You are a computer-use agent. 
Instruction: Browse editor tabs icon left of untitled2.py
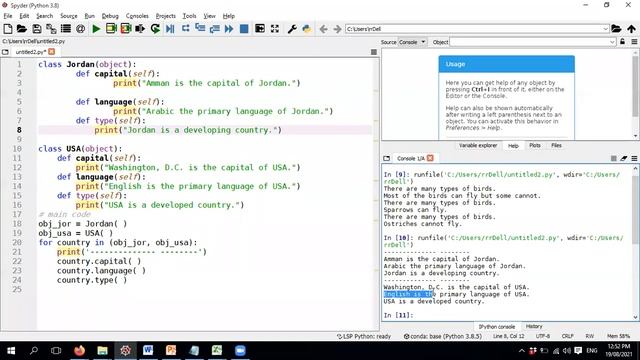point(5,52)
